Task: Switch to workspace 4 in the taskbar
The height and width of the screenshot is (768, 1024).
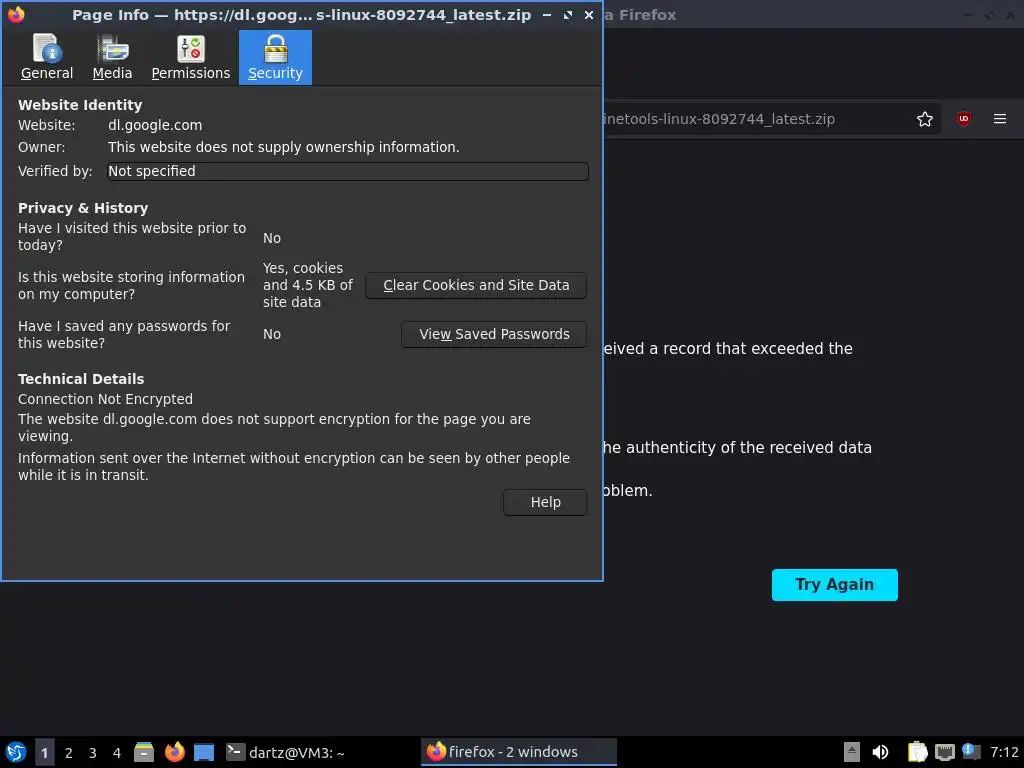Action: coord(117,752)
